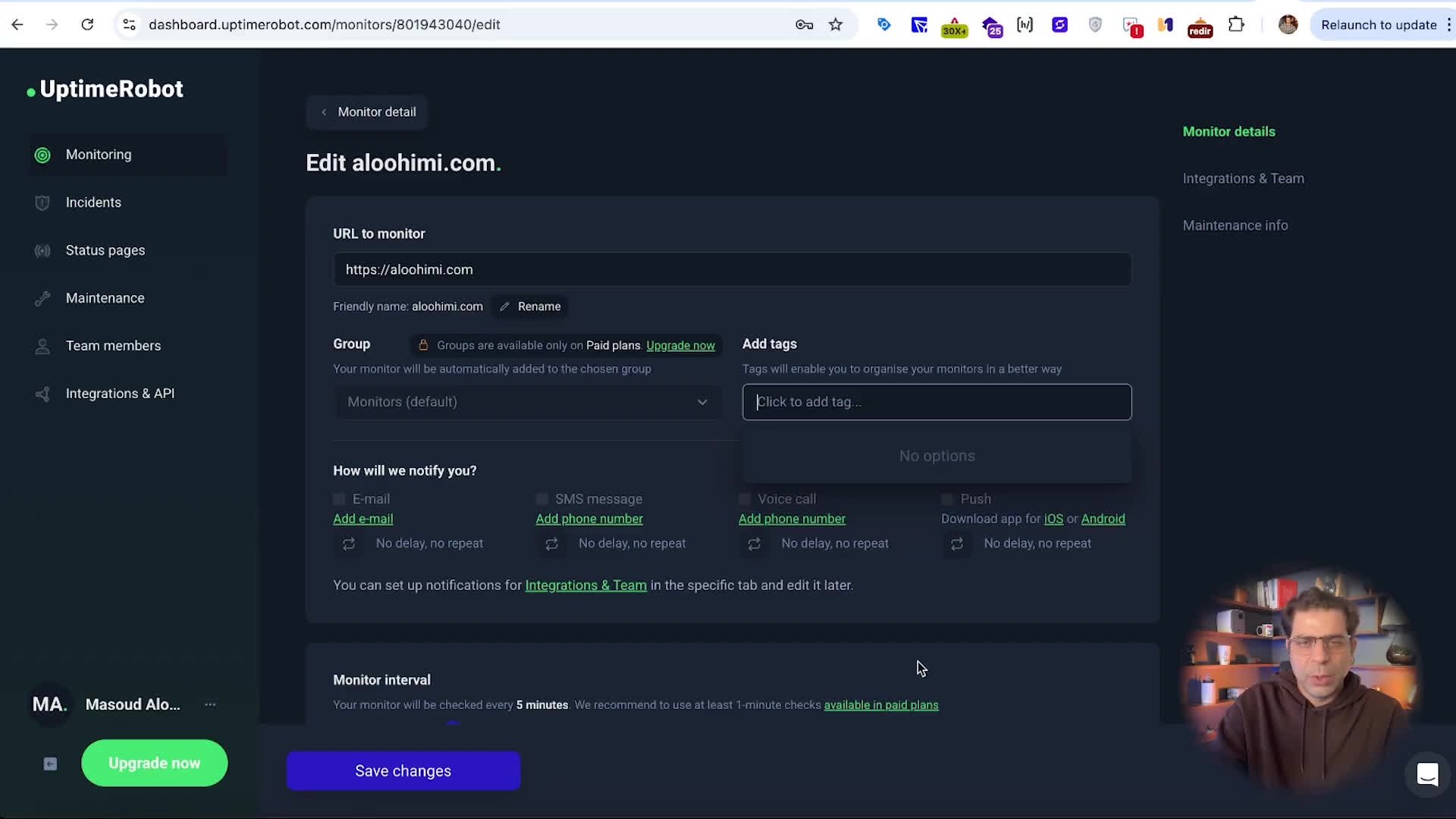Click Relaunch to update button
This screenshot has width=1456, height=819.
pos(1379,25)
